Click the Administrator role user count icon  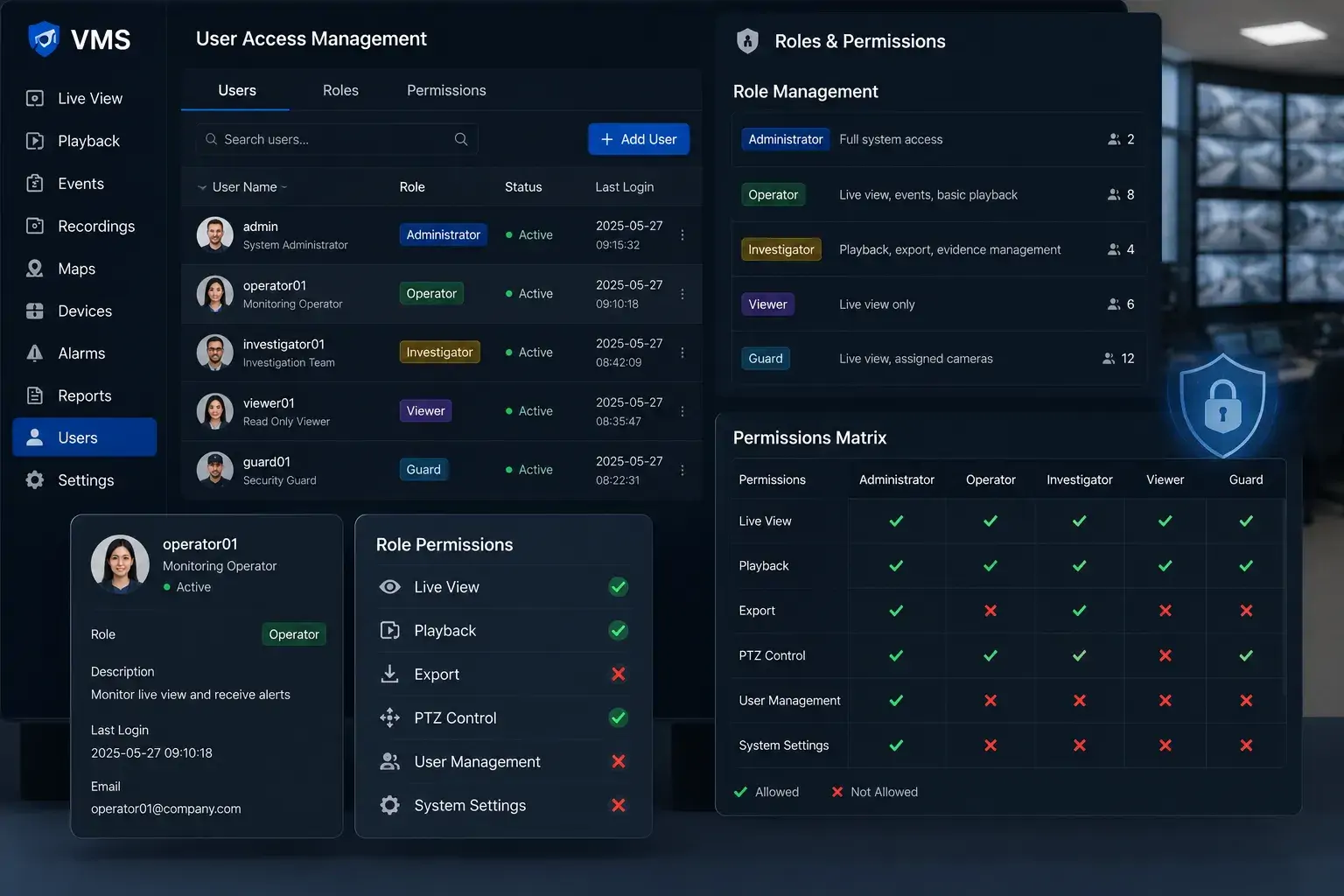[x=1114, y=139]
